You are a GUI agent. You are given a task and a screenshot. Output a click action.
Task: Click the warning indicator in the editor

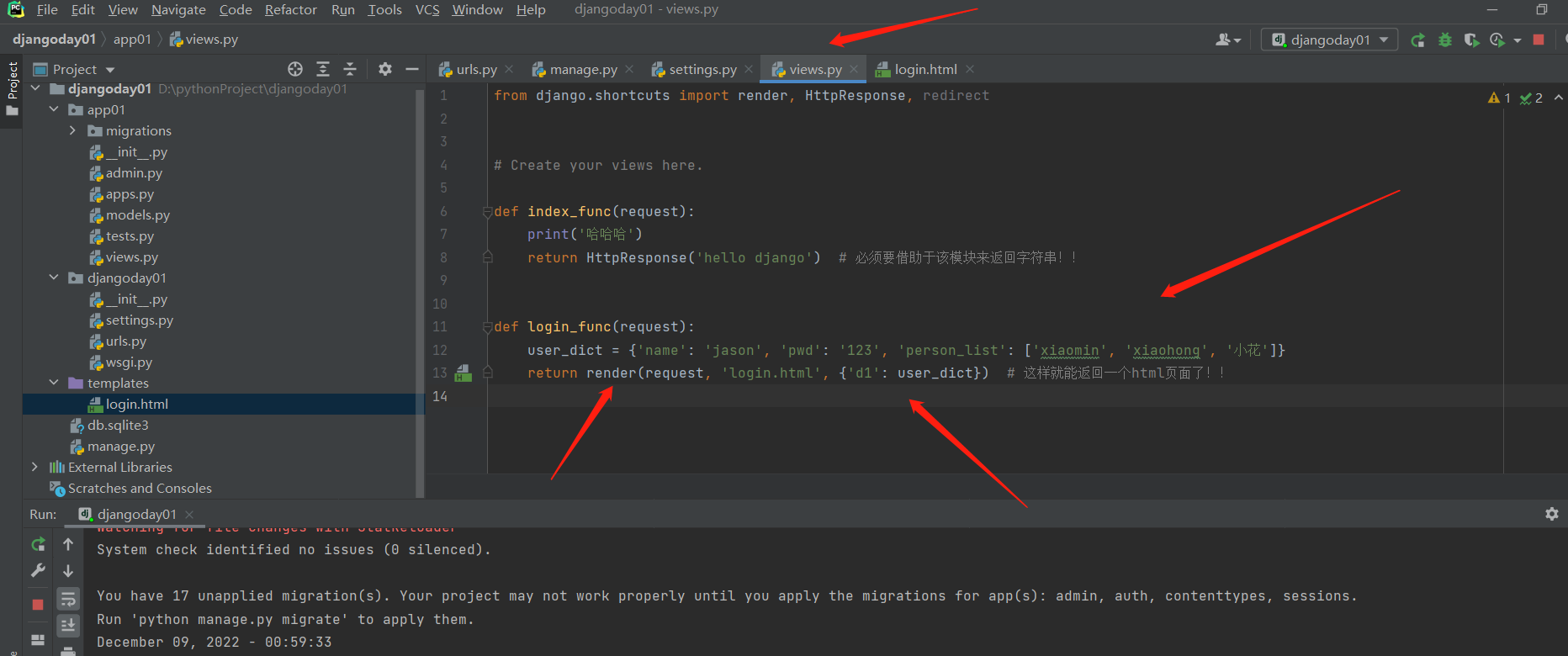[1500, 98]
